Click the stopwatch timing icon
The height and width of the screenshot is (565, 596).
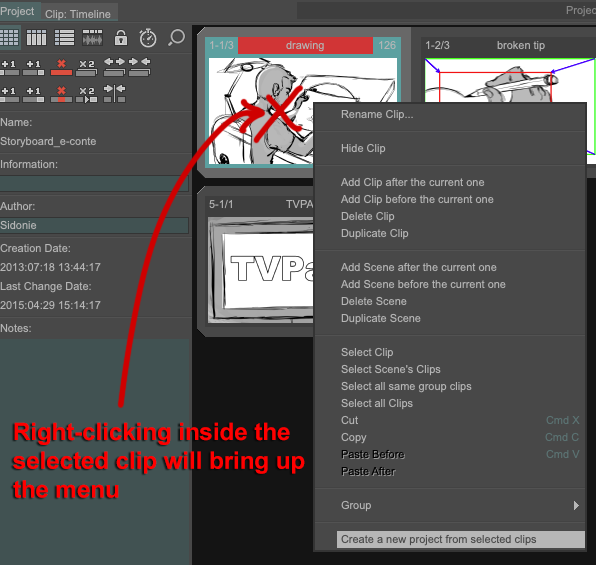pyautogui.click(x=148, y=38)
